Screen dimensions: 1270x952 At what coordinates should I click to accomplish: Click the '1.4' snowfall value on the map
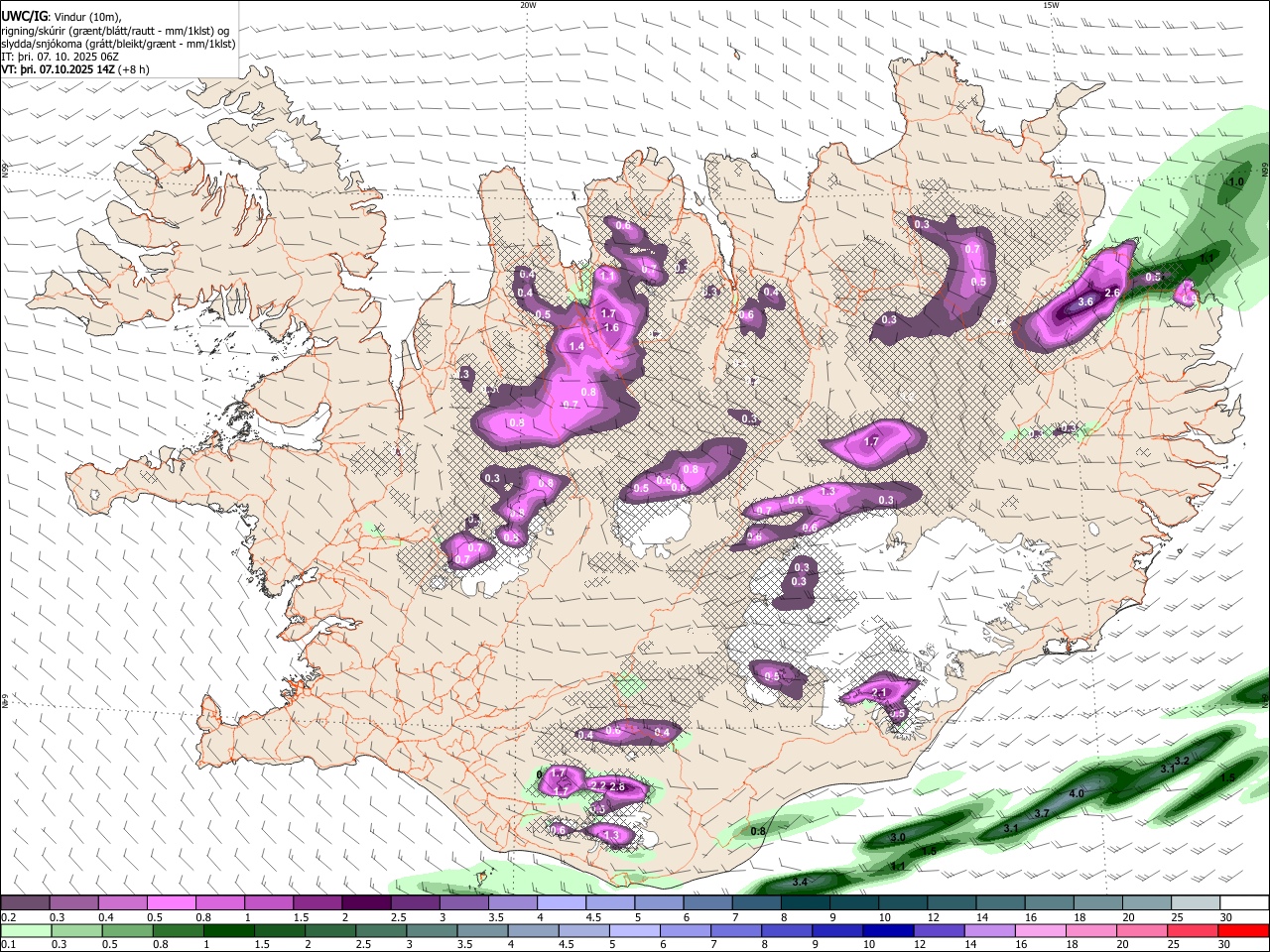point(577,346)
